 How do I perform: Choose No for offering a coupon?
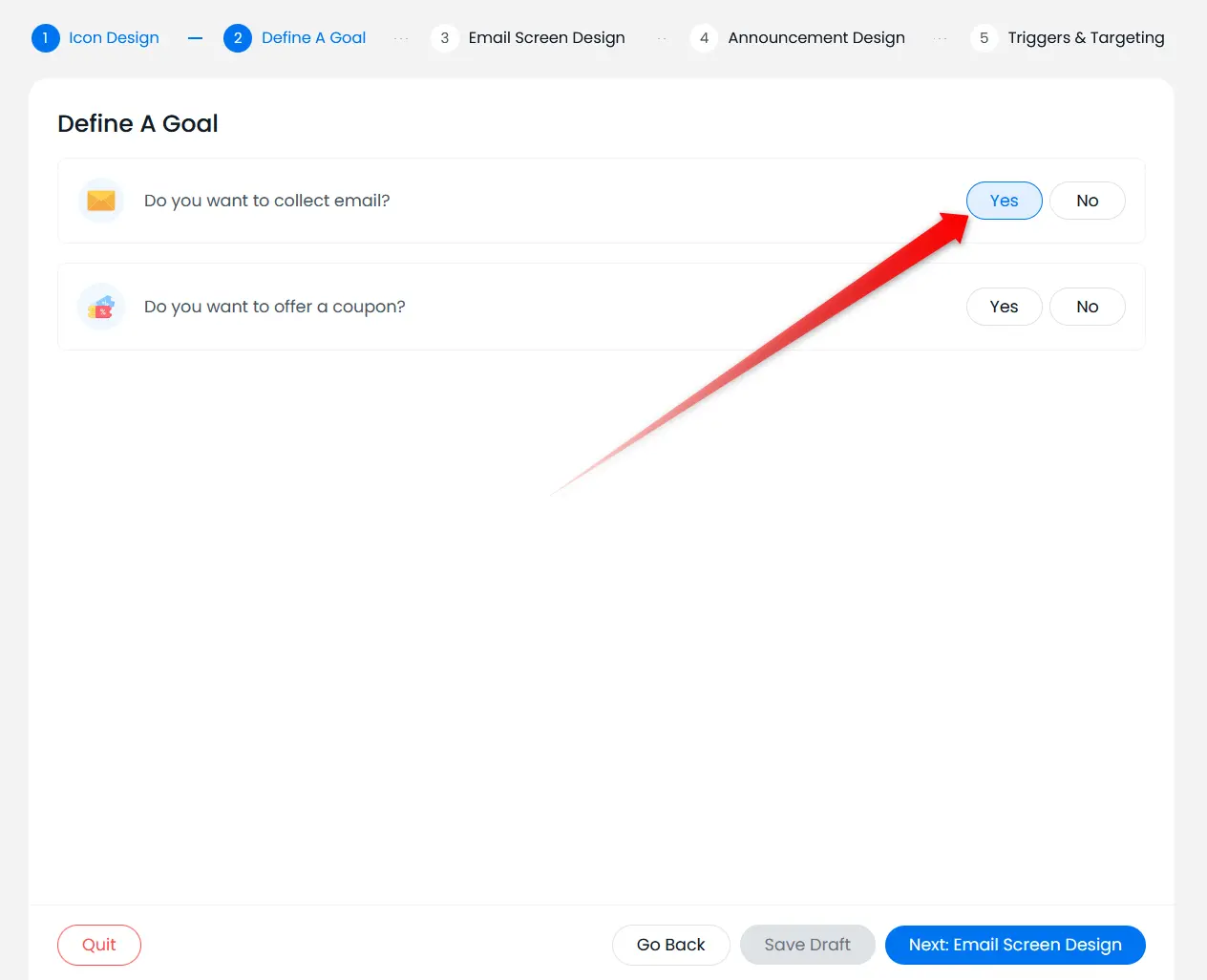[x=1087, y=307]
